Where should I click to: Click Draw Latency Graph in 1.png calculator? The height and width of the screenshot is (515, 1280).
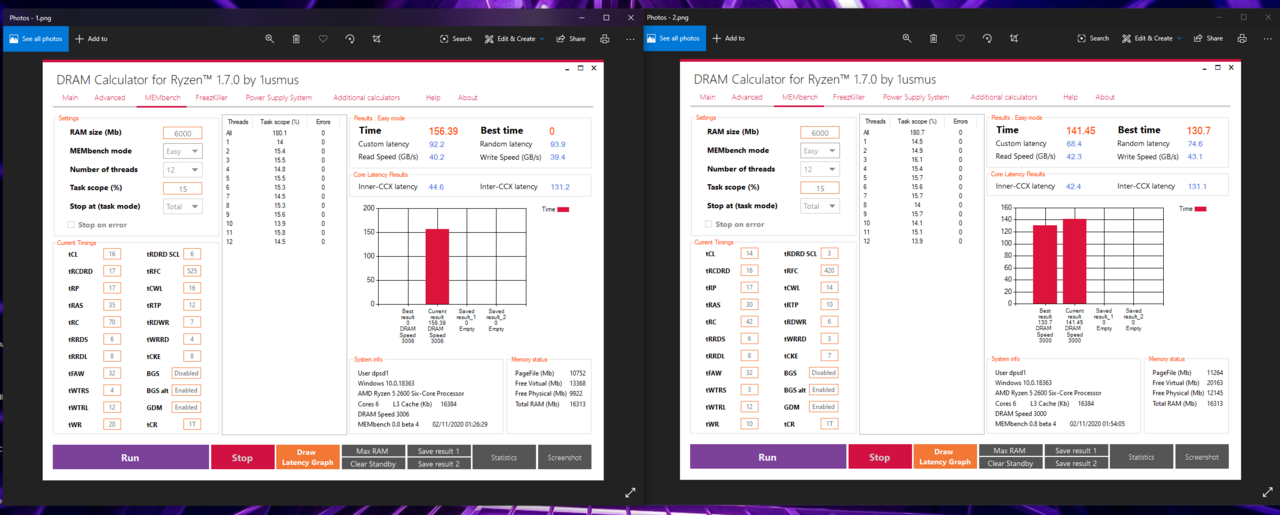pyautogui.click(x=307, y=457)
